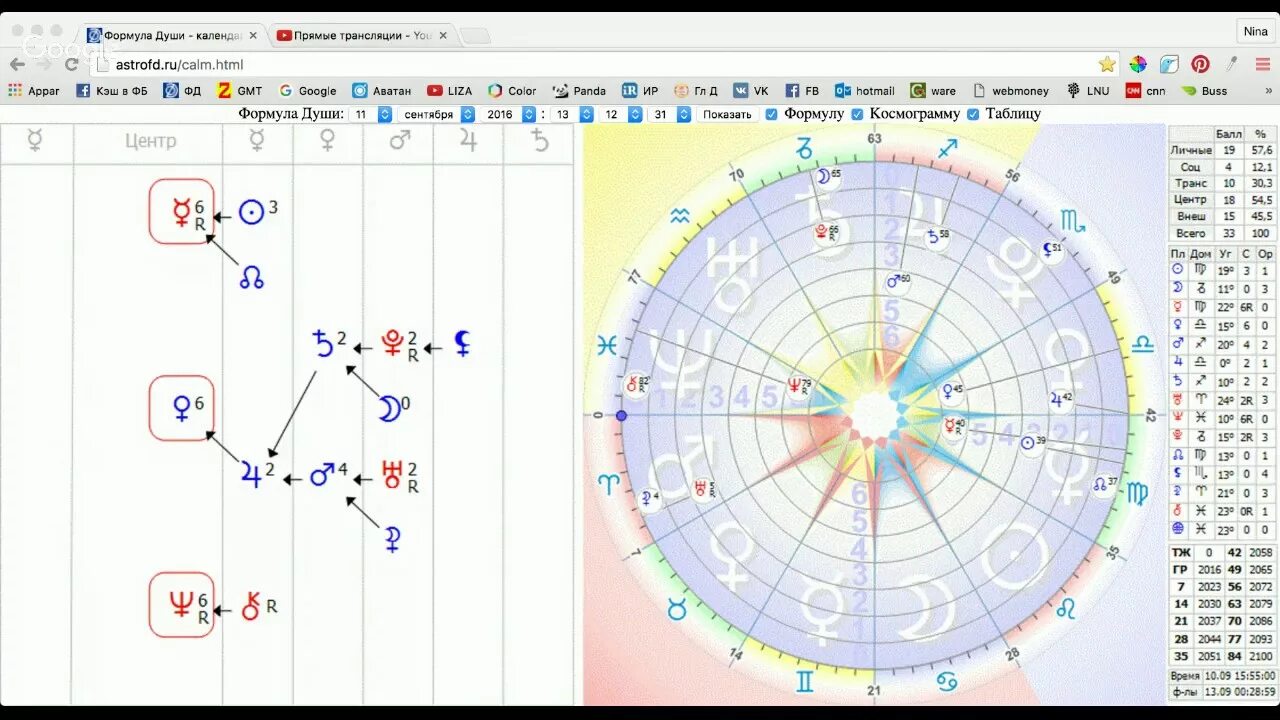The width and height of the screenshot is (1280, 720).
Task: Open the minutes dropdown showing 12
Action: tap(621, 114)
